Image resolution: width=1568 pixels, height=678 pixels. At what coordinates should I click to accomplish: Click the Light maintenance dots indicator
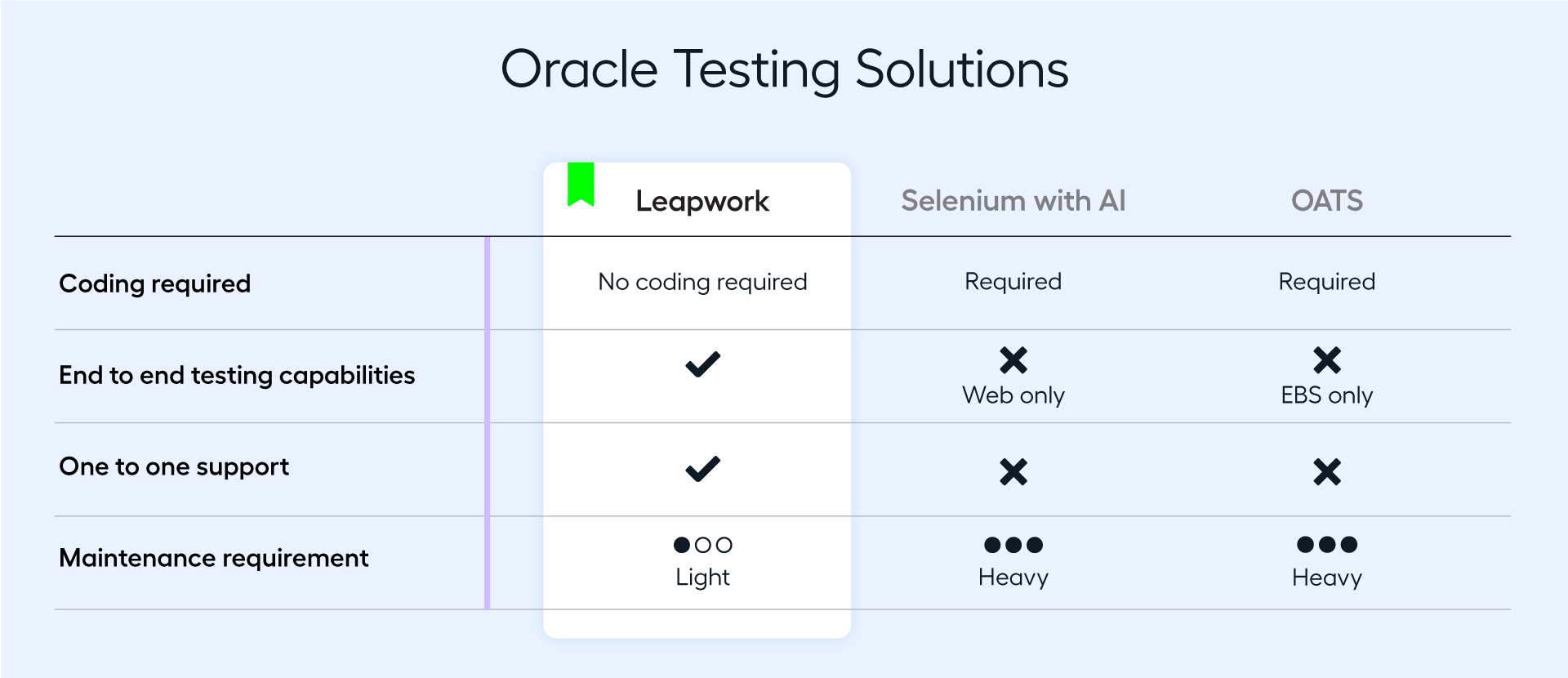[x=702, y=545]
